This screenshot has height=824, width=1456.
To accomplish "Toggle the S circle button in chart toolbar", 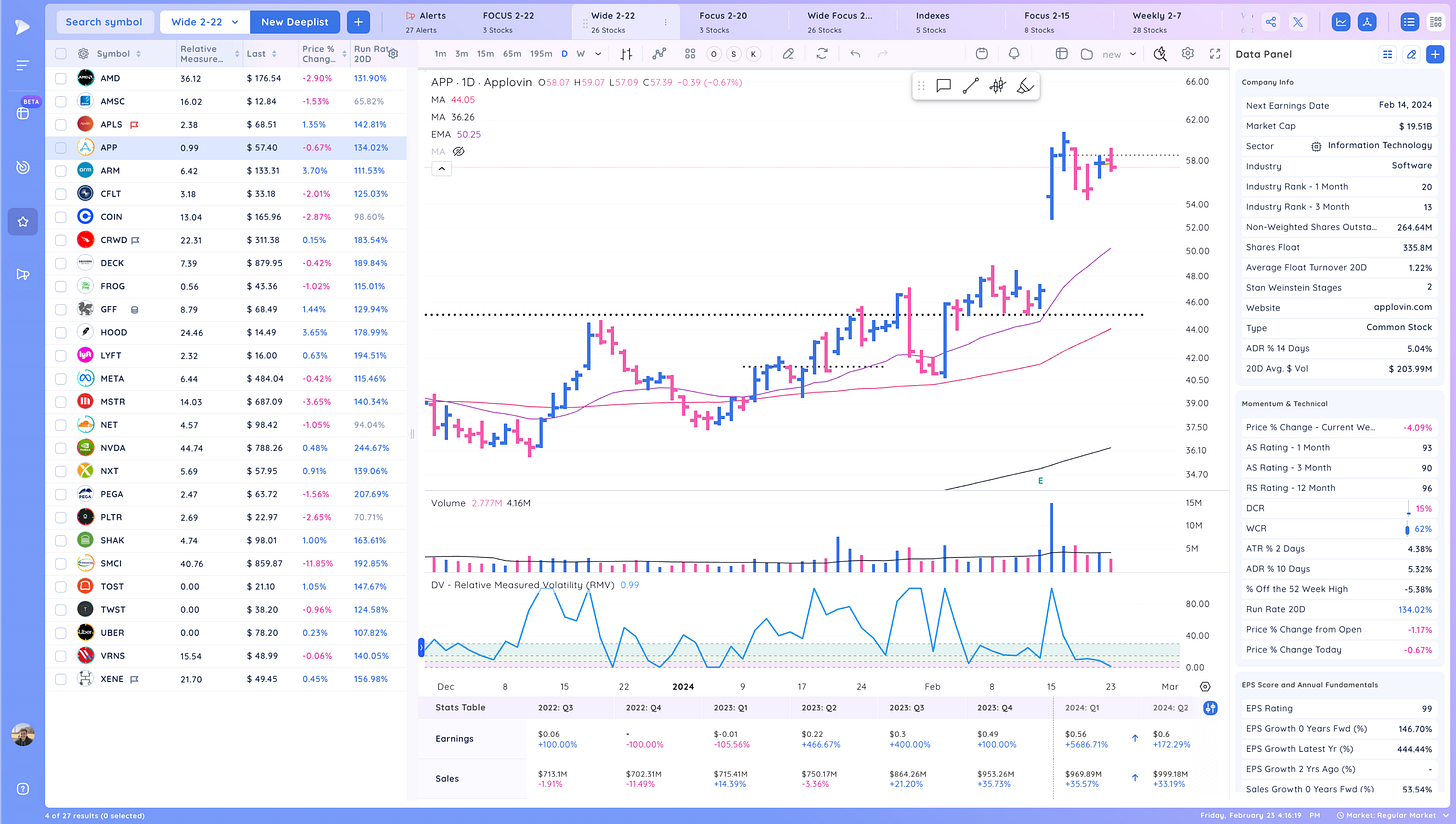I will pos(735,54).
